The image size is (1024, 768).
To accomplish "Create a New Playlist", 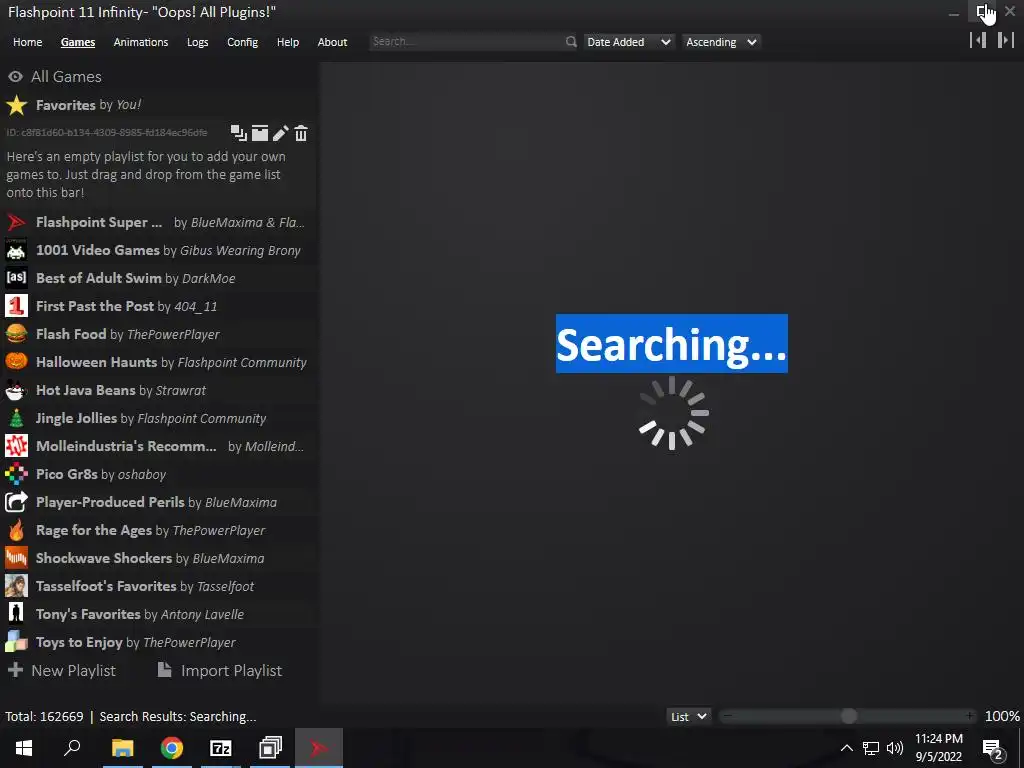I will tap(61, 671).
